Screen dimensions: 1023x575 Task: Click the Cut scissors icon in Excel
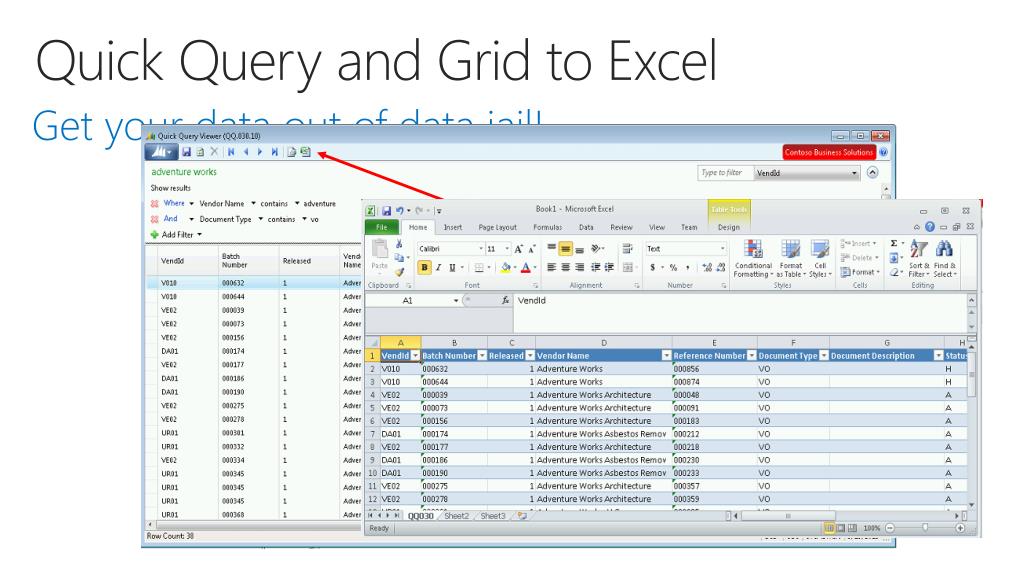coord(399,244)
